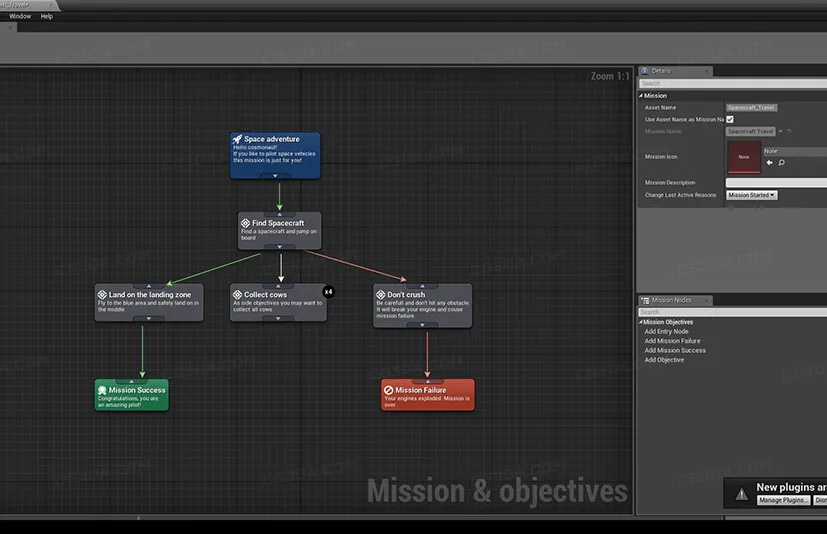Viewport: 827px width, 534px height.
Task: Uncheck Use Asset Name as Mission Name
Action: 730,119
